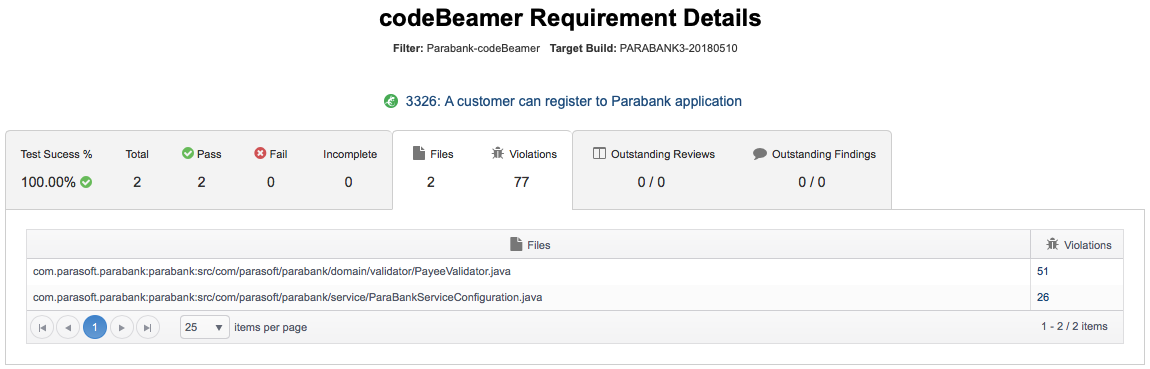The height and width of the screenshot is (369, 1150).
Task: Click the 1 - 2 / 2 items text
Action: coord(1074,326)
